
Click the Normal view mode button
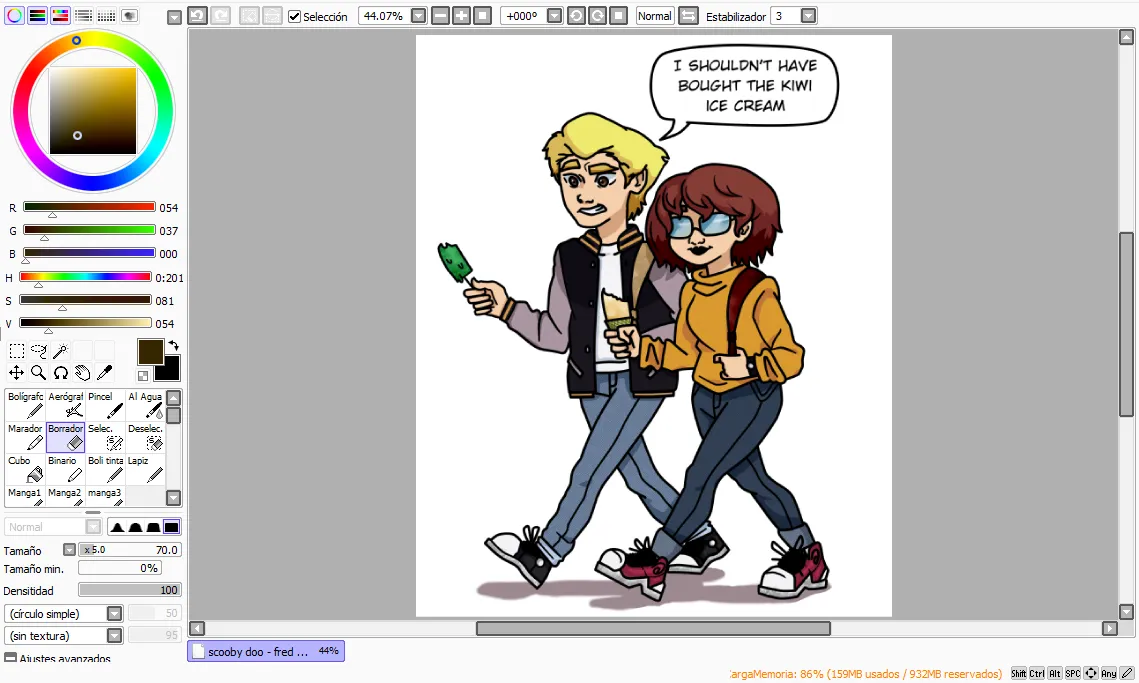[x=654, y=16]
